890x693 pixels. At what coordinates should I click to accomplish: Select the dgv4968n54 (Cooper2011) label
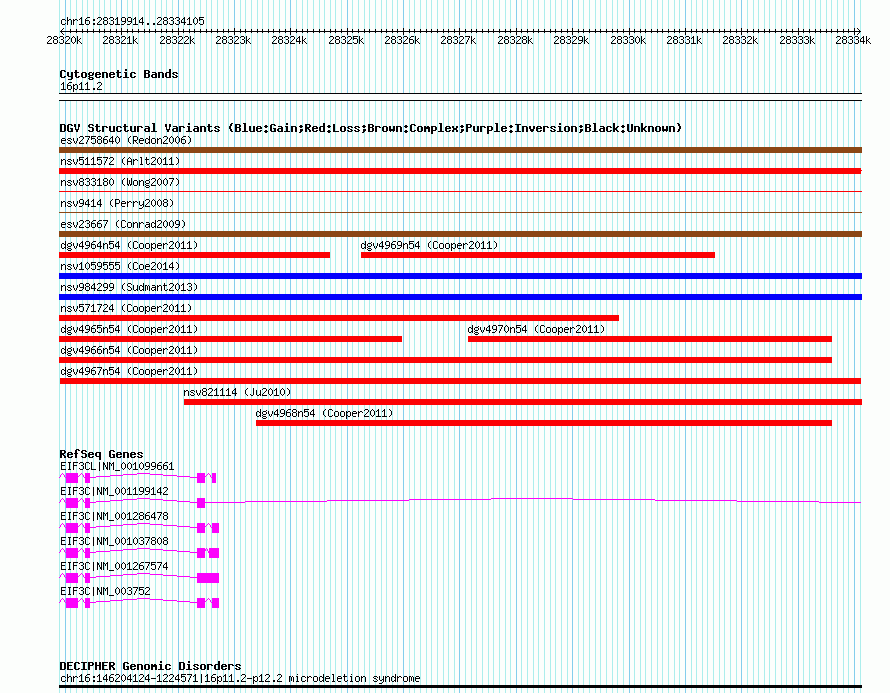coord(324,413)
